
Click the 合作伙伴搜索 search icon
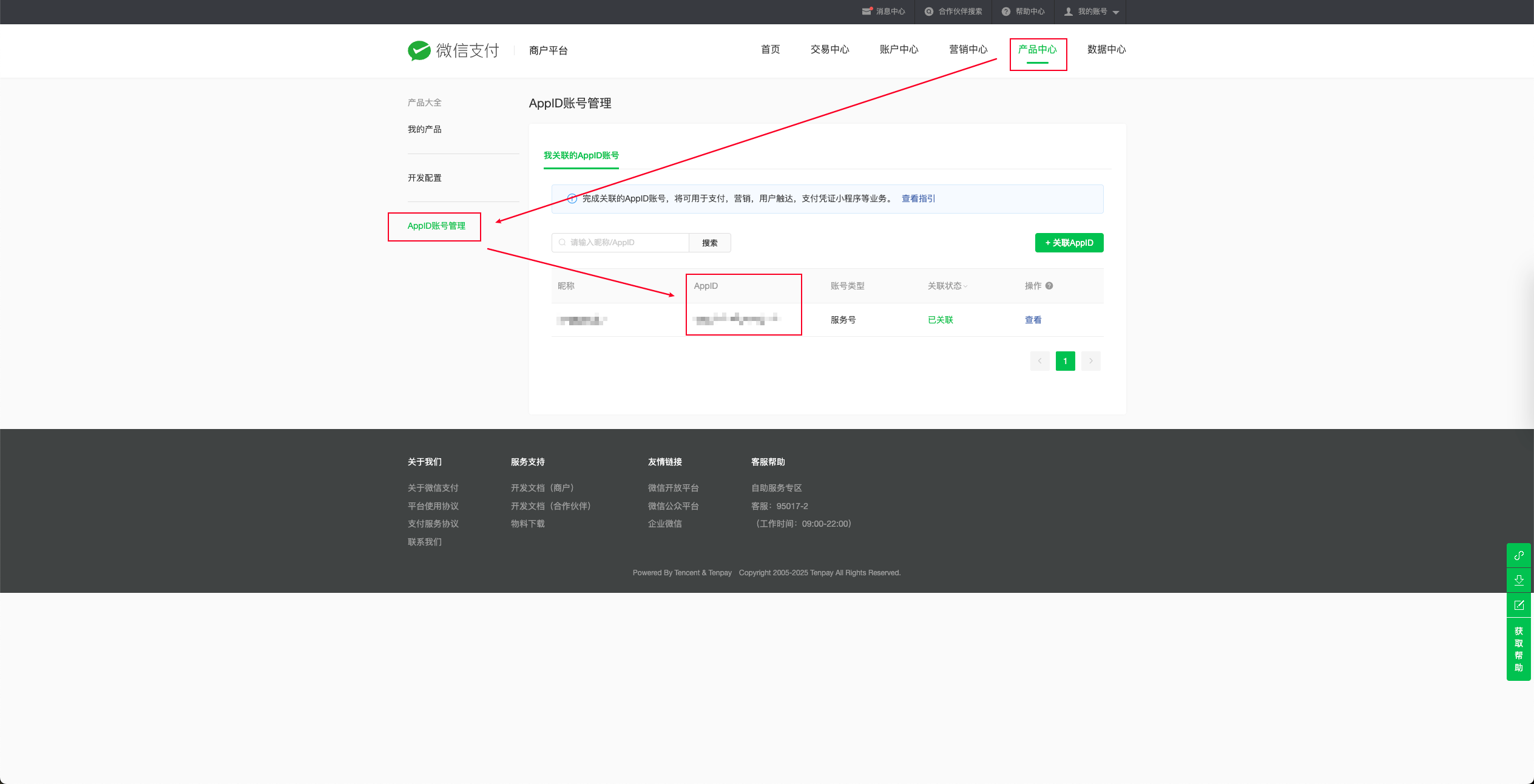coord(928,12)
